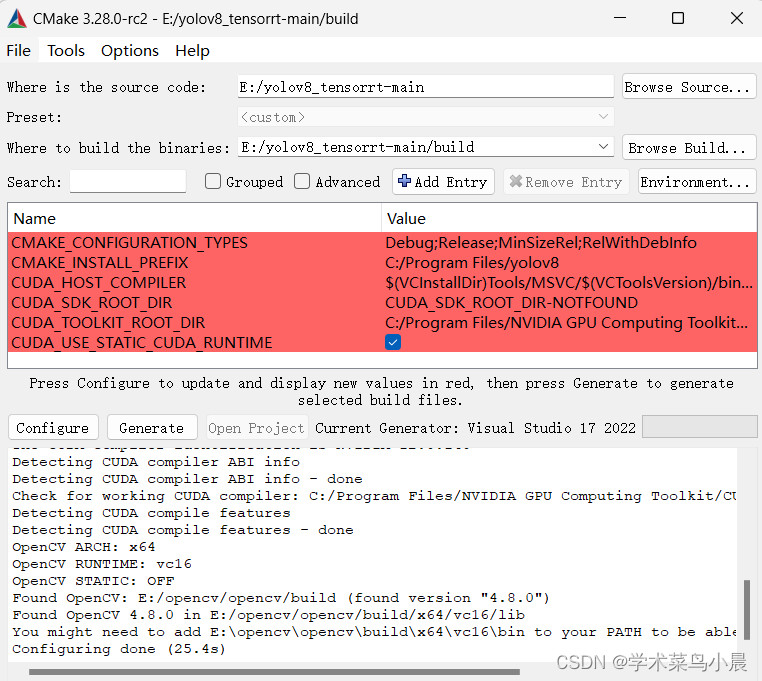Click C:/Program Files/yolov8 value

pyautogui.click(x=472, y=262)
